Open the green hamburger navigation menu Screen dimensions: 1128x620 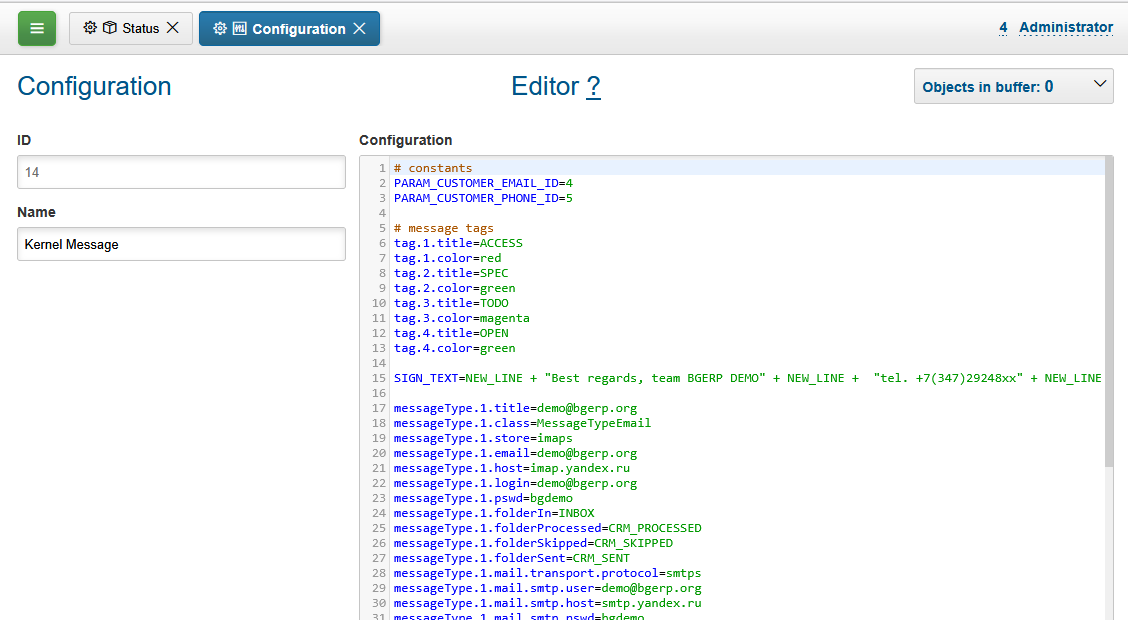tap(36, 28)
